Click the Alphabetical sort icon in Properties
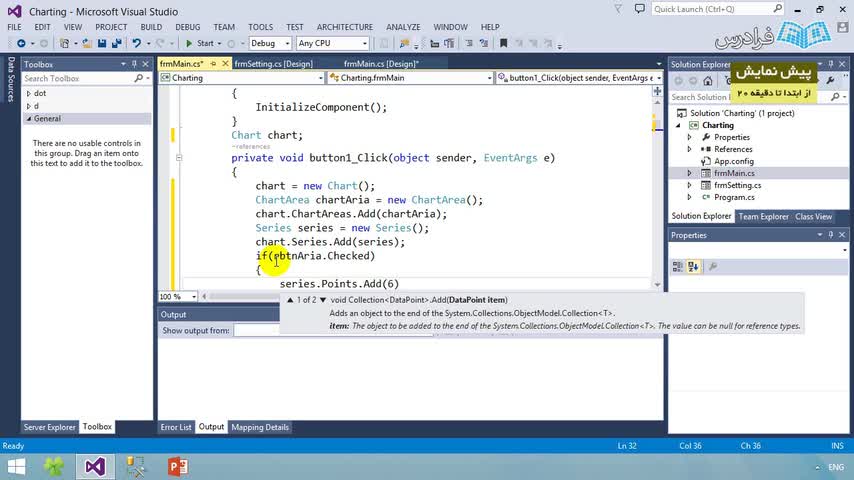 coord(693,266)
